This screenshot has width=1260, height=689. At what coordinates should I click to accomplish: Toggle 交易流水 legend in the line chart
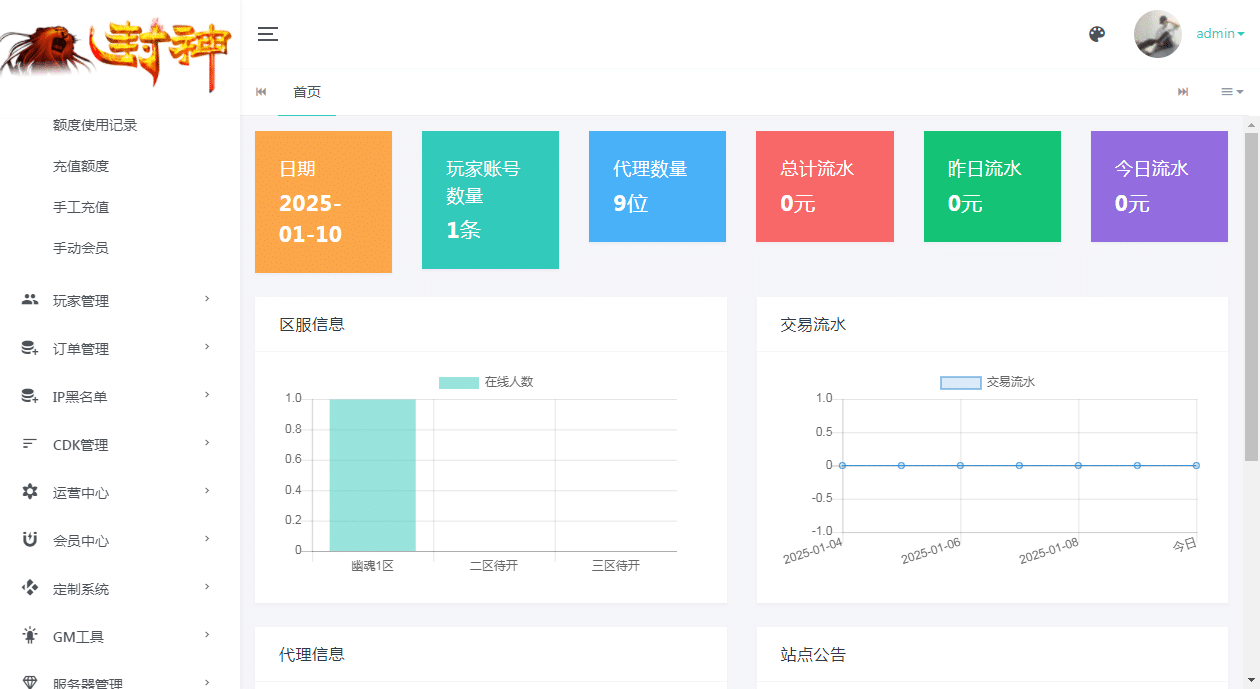click(x=988, y=382)
